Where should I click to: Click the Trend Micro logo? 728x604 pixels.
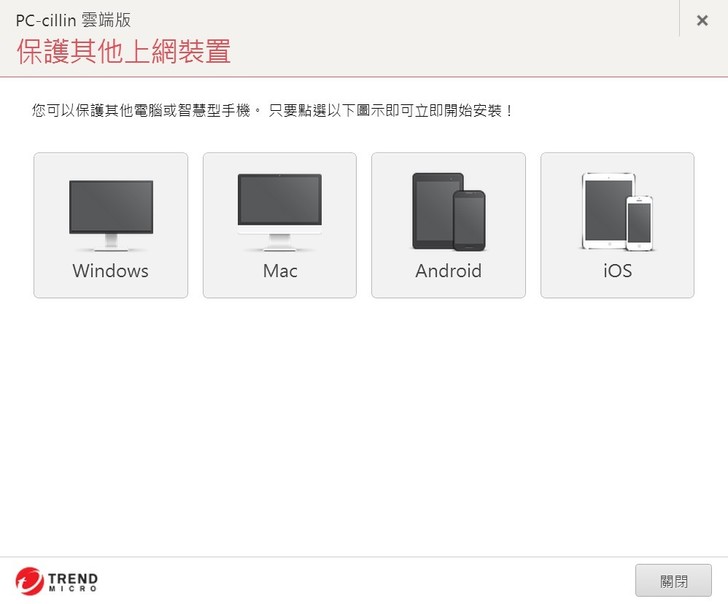tap(56, 581)
